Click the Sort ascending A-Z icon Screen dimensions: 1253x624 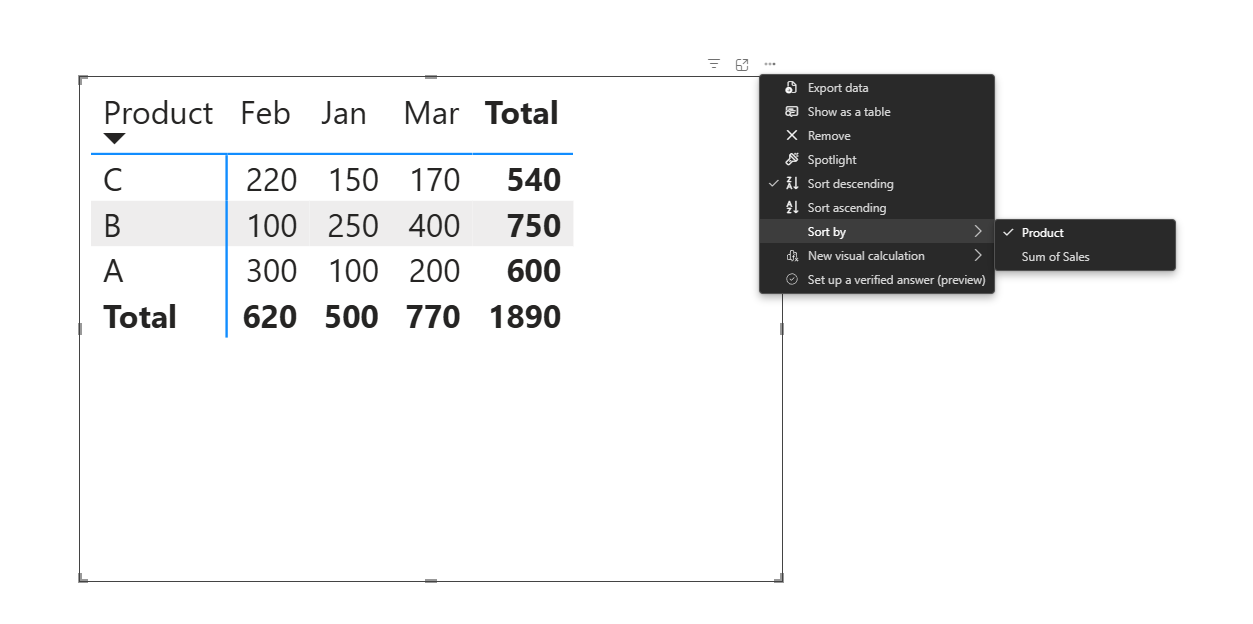tap(791, 208)
